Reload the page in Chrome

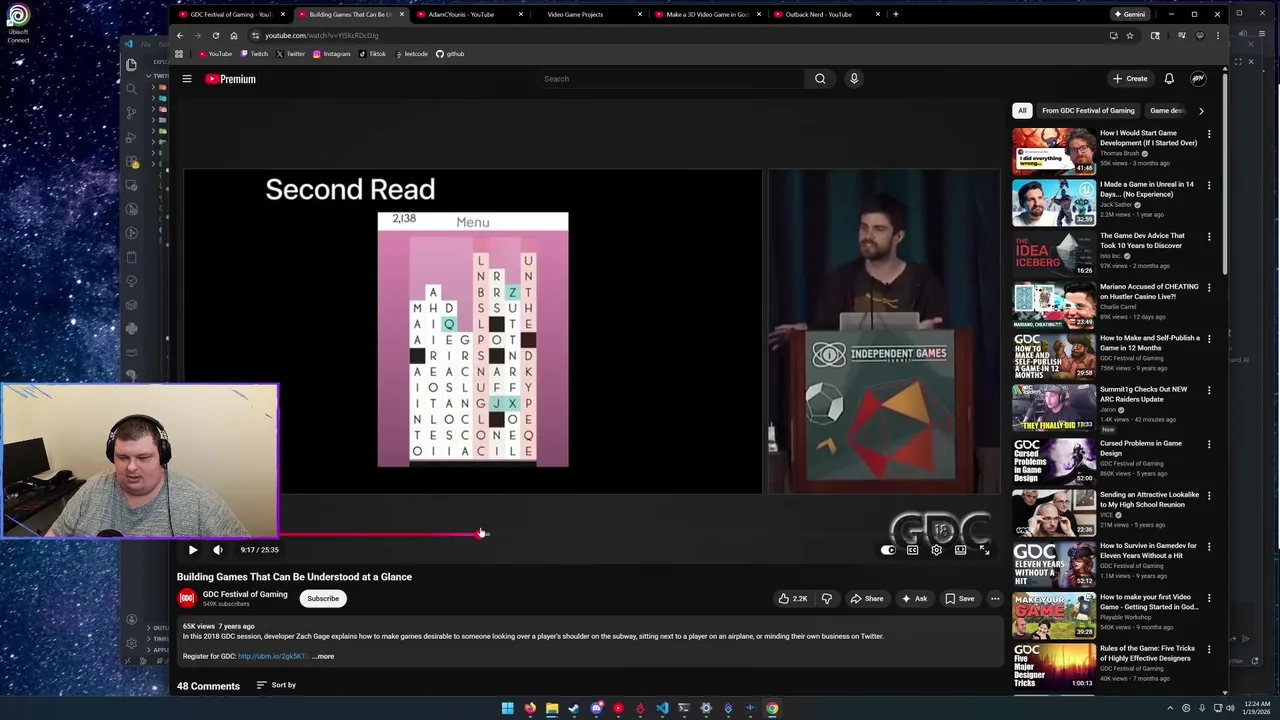pos(216,35)
